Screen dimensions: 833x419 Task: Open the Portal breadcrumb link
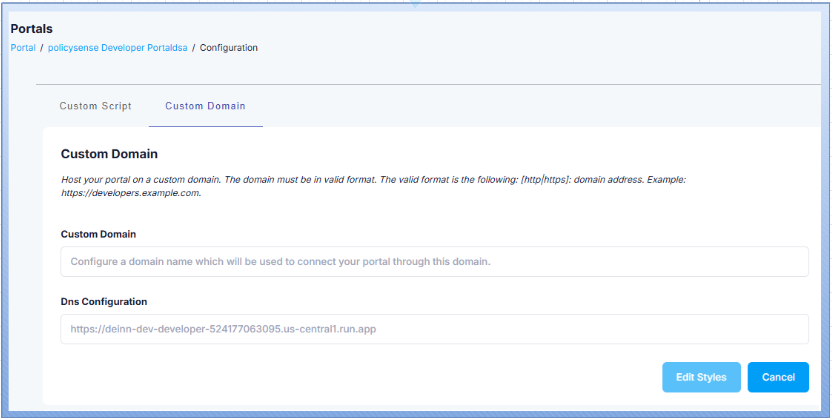[22, 48]
